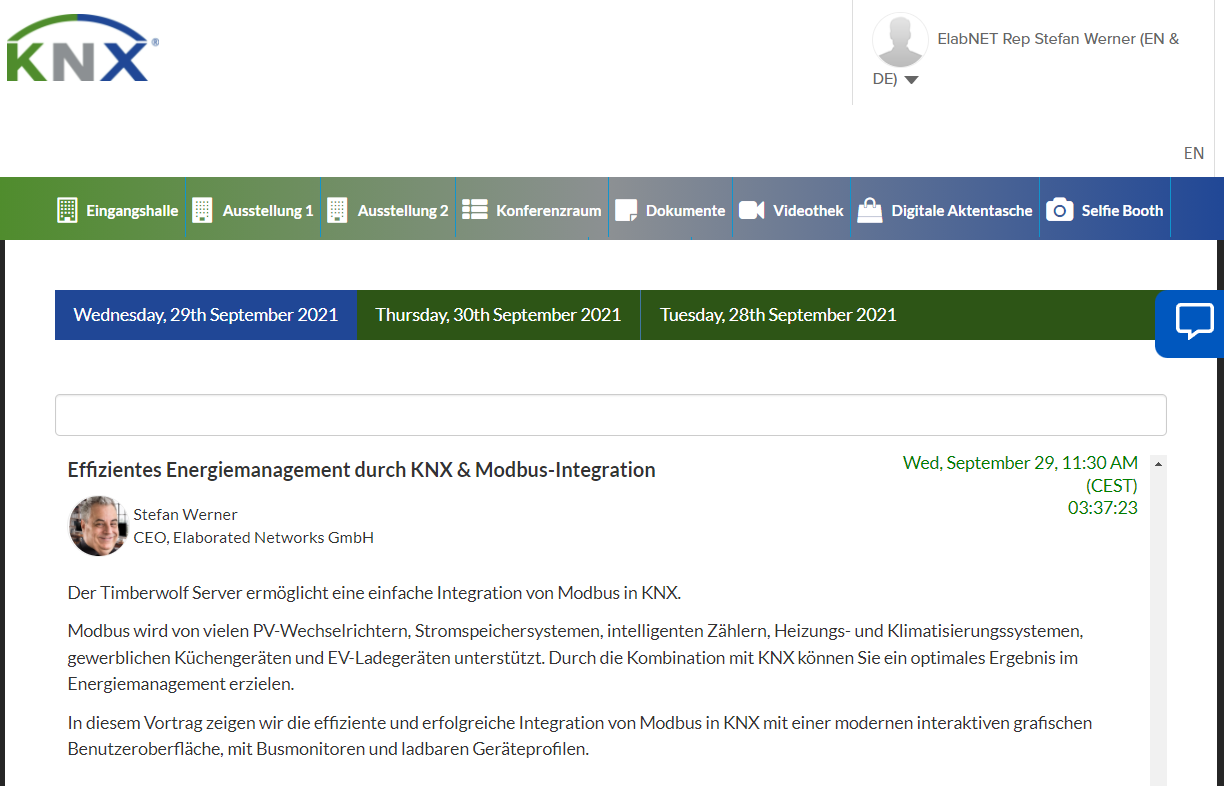
Task: Click the countdown 03:37:23
Action: (x=1103, y=508)
